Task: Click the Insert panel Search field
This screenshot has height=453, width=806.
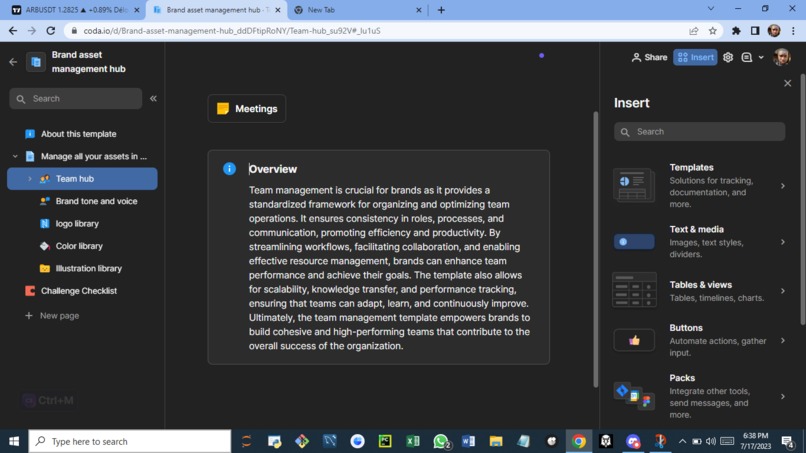Action: point(700,132)
